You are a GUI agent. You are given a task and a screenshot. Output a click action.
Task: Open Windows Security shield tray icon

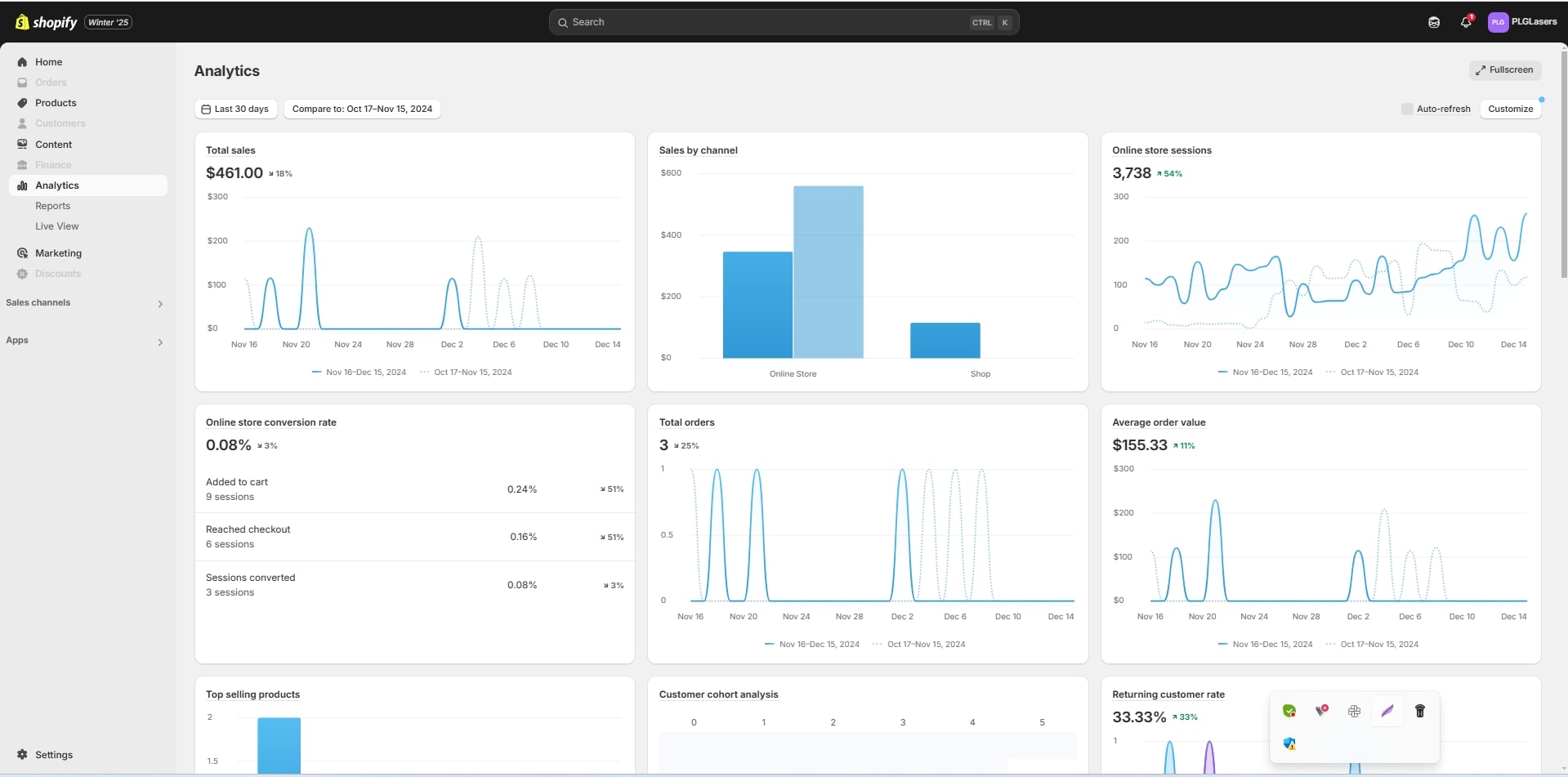(x=1289, y=744)
